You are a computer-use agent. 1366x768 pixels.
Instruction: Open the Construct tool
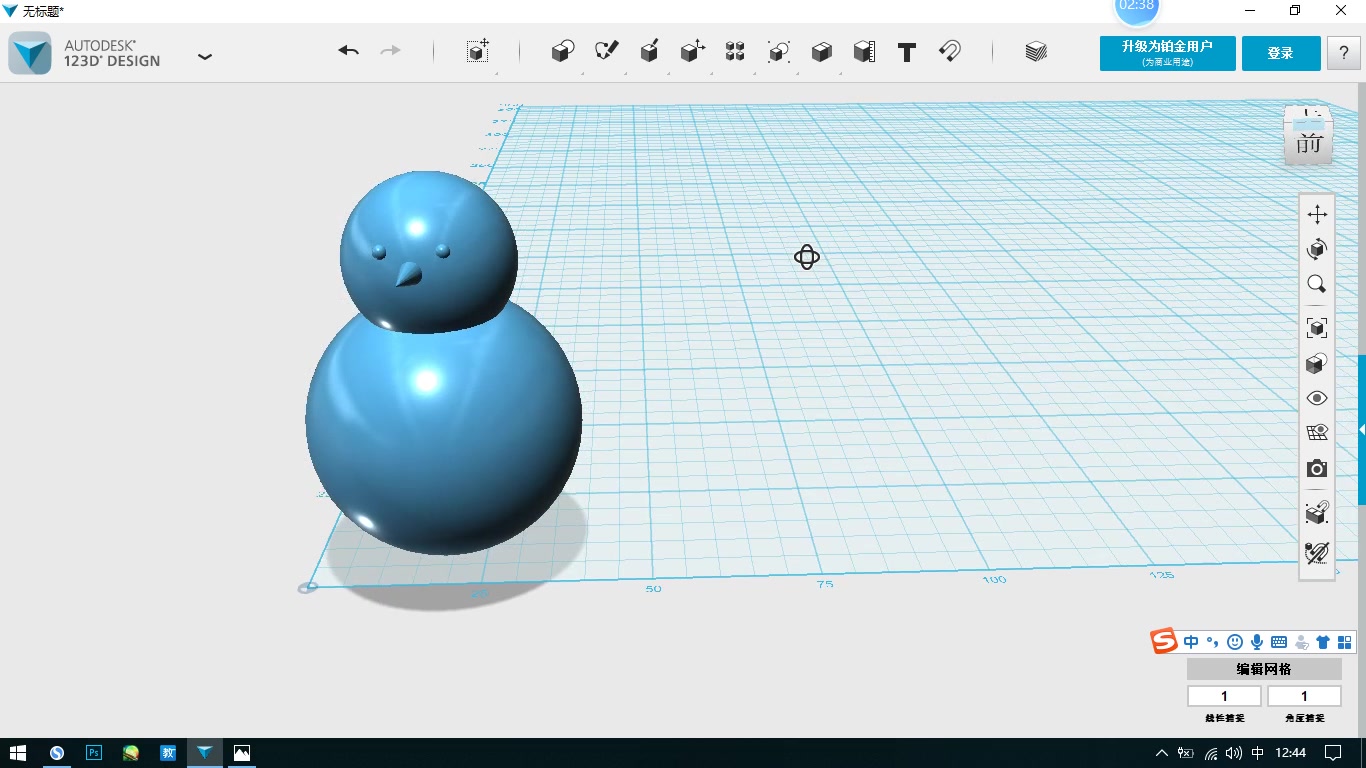[x=649, y=52]
